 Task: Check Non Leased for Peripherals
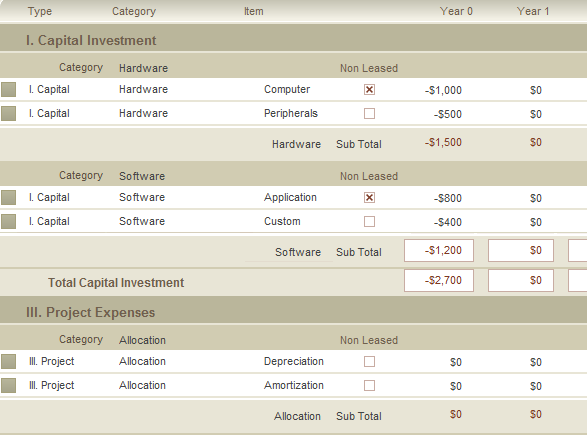coord(369,114)
